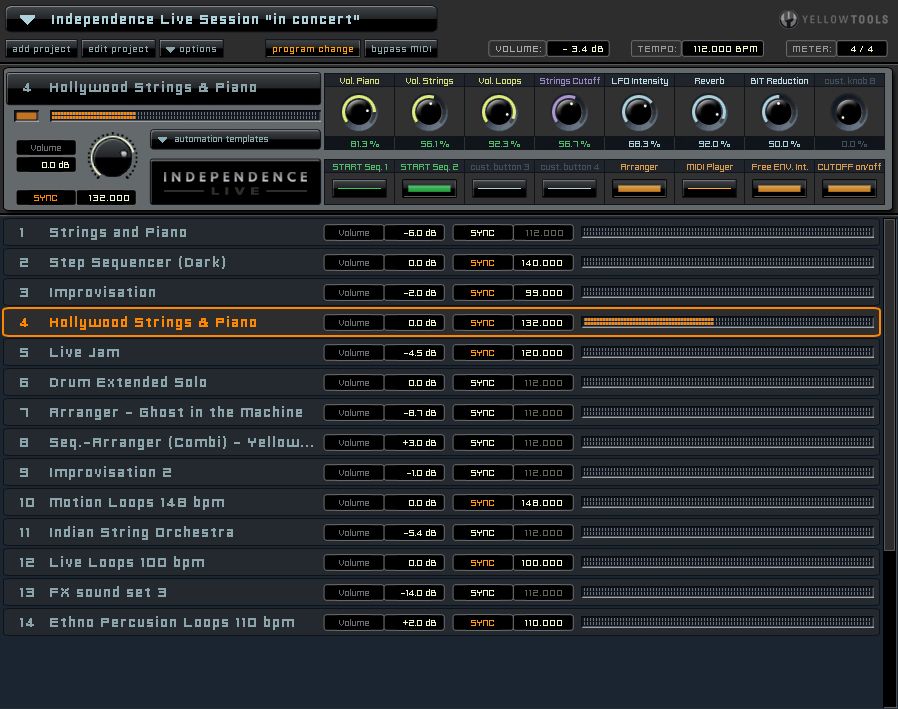Click the progress bar of Hollywood Strings row

coord(728,322)
